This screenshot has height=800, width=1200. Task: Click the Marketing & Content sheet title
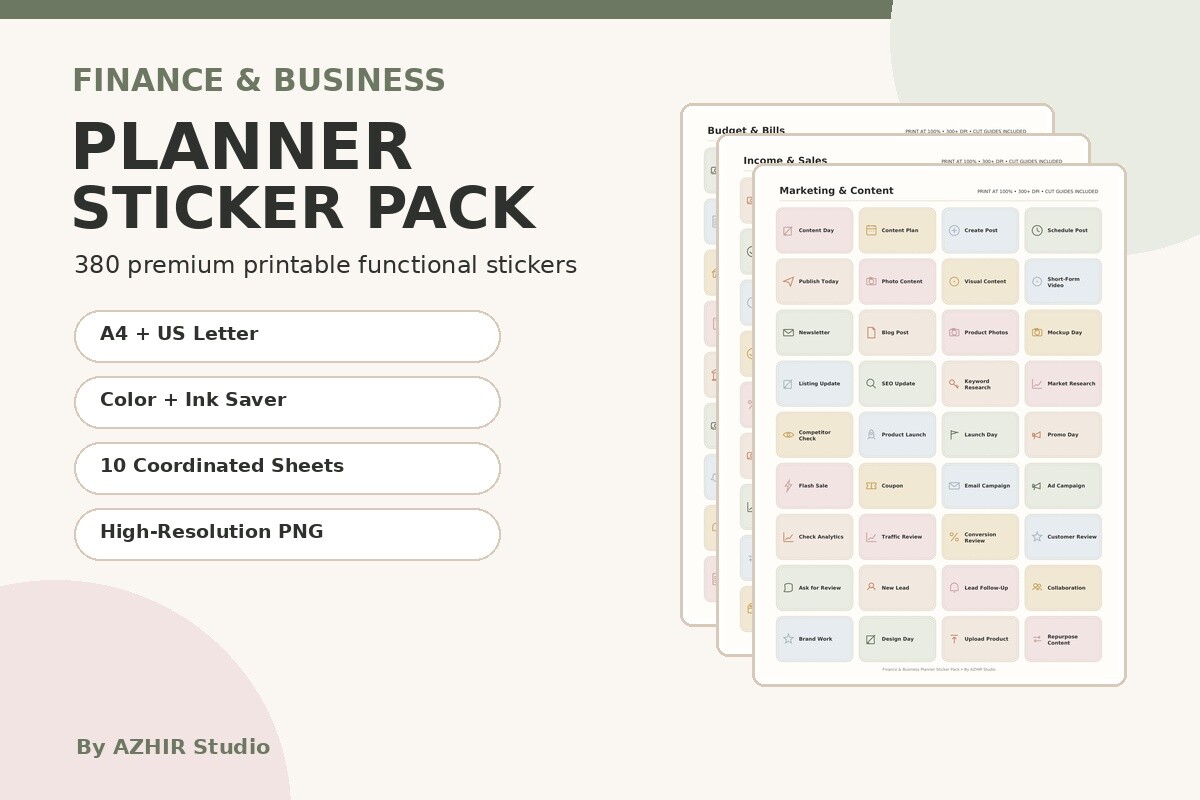(x=836, y=190)
